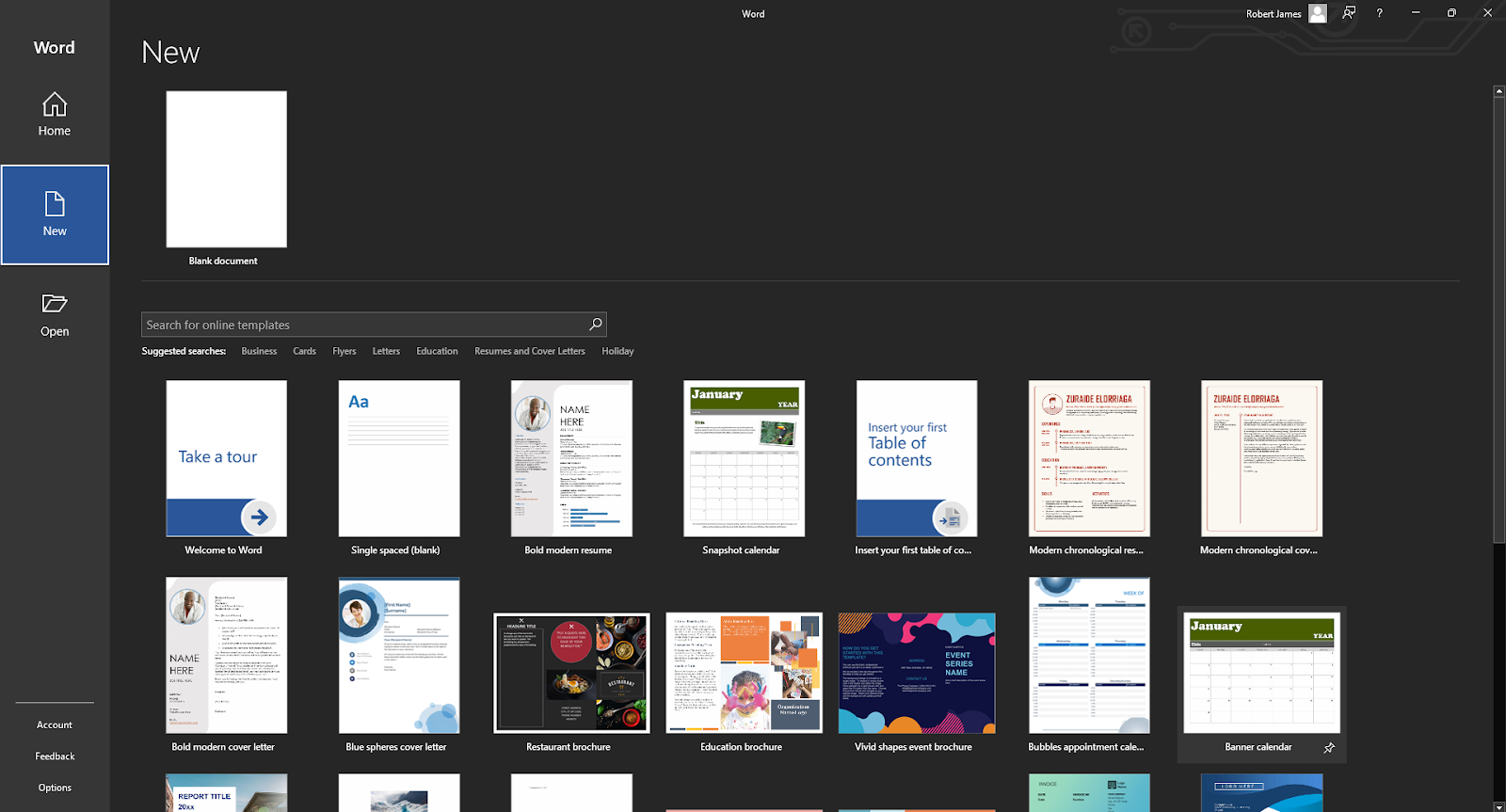Click the scrollbar up arrow
This screenshot has height=812, width=1506.
coord(1499,91)
